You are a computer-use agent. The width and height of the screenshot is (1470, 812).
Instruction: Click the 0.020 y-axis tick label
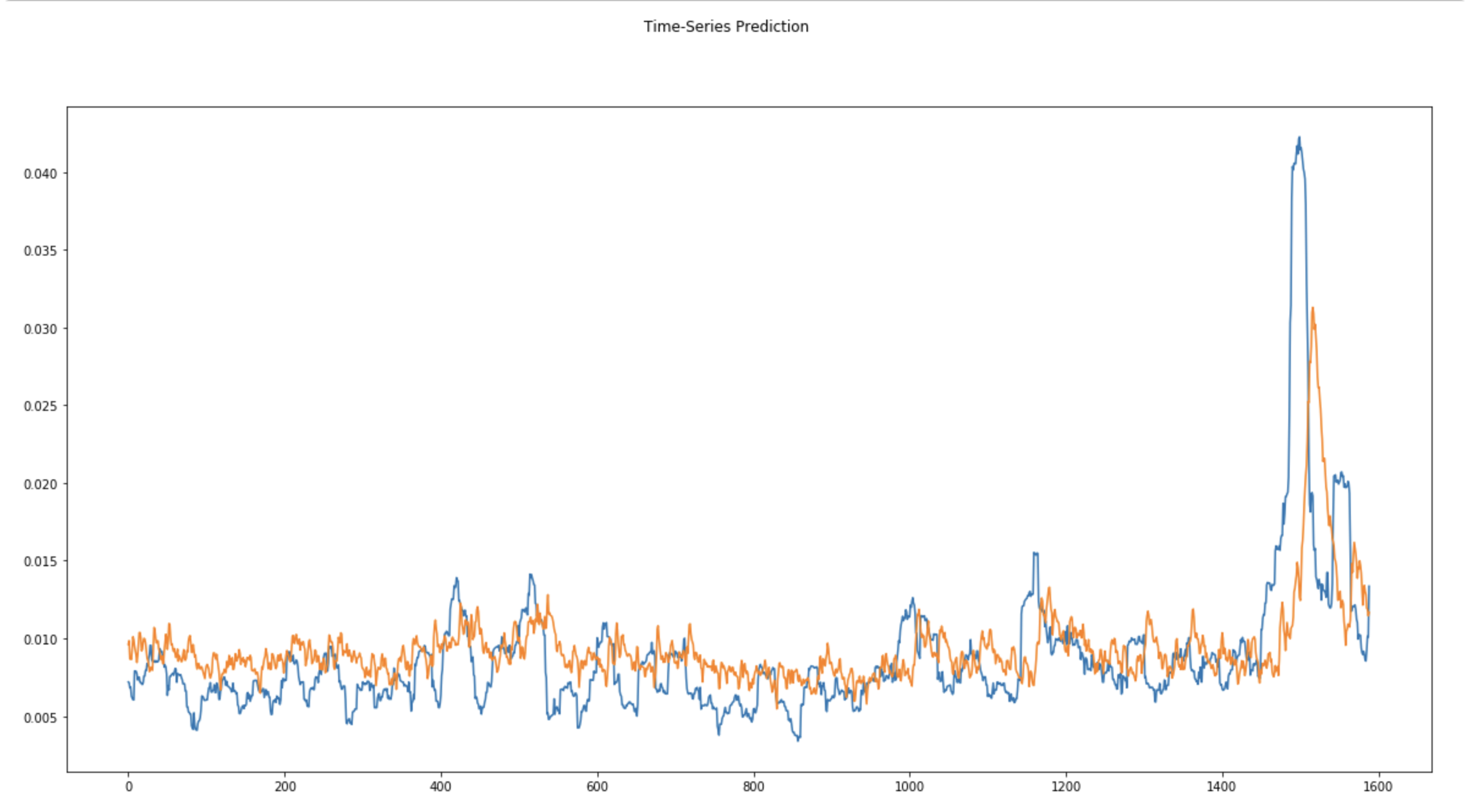tap(40, 484)
